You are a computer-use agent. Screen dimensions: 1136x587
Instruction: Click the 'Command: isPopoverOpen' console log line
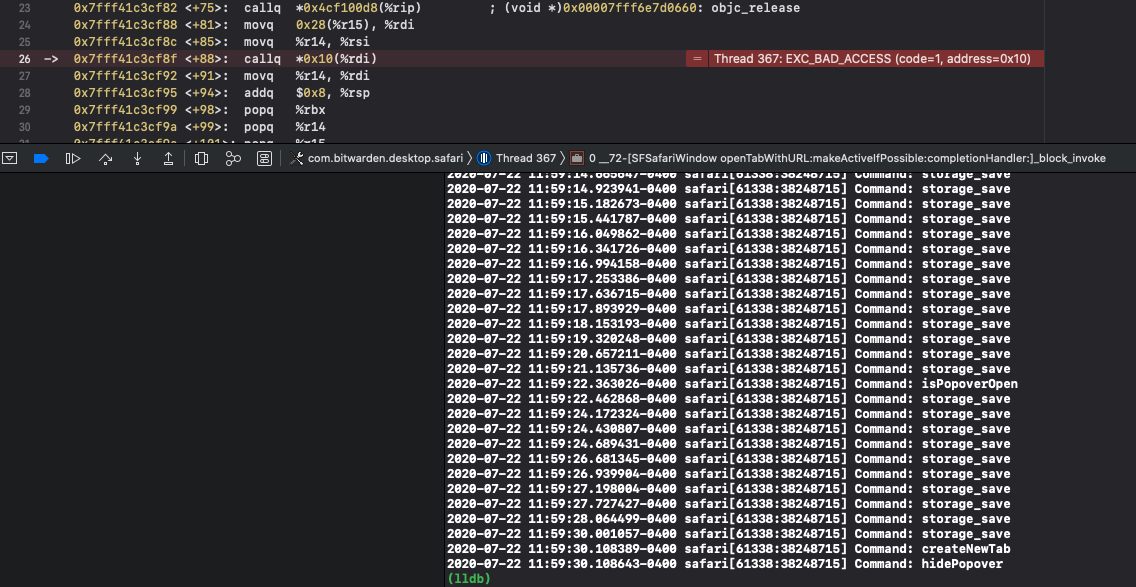click(x=732, y=384)
